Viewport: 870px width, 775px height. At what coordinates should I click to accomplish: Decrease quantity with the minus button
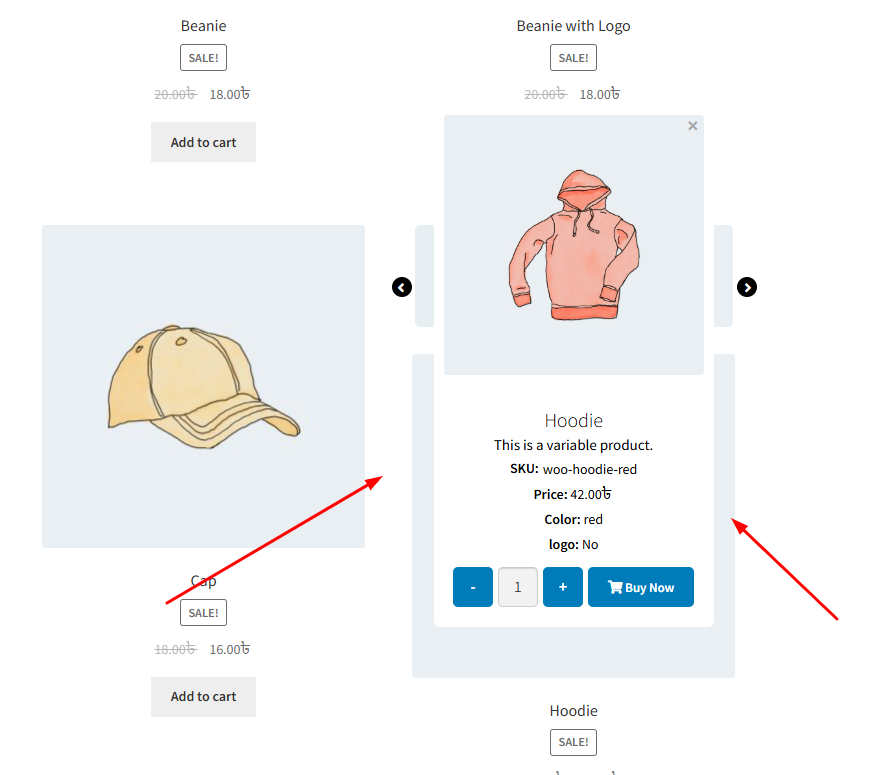point(473,587)
